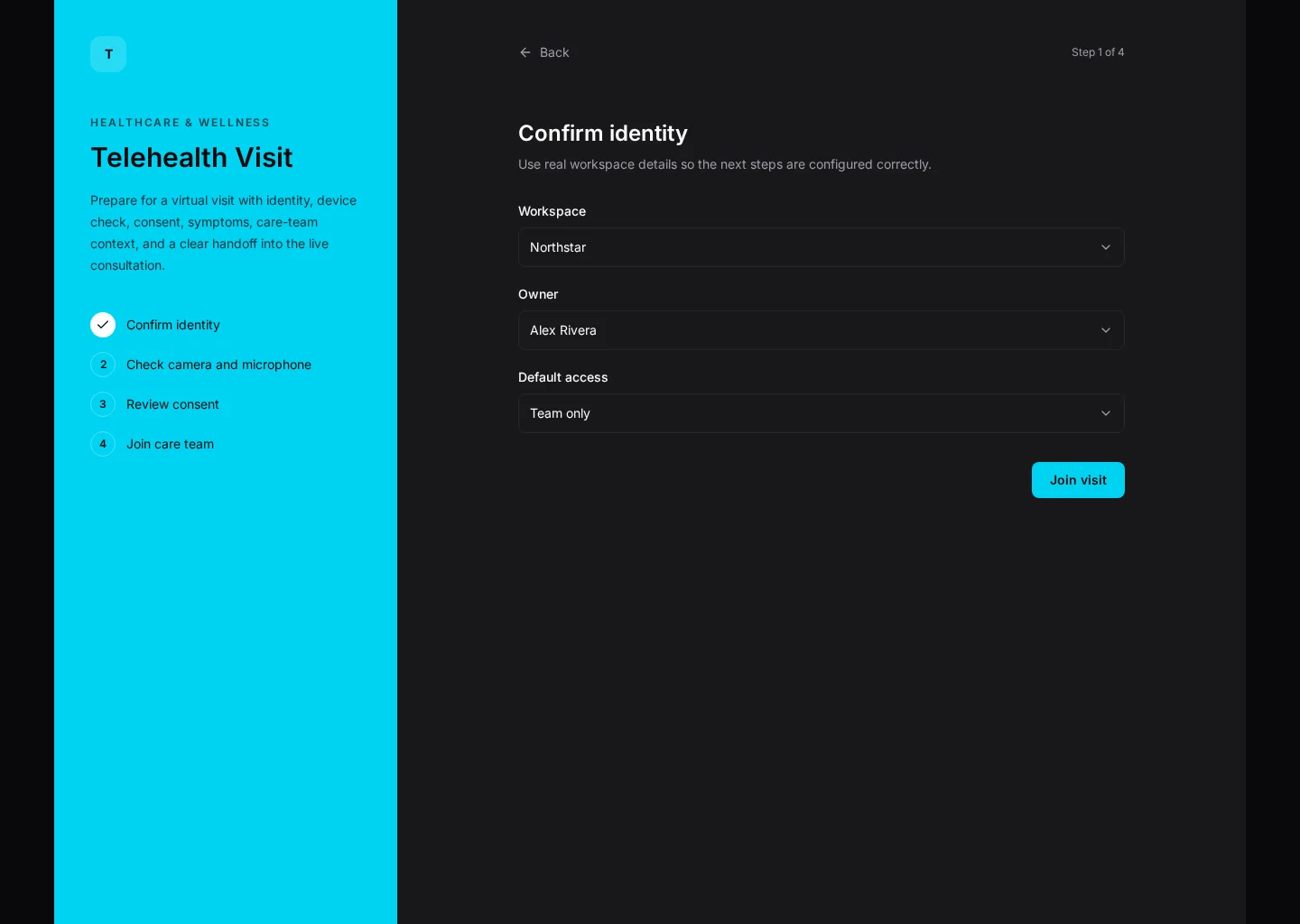Click step 2 number circle
This screenshot has height=924, width=1300.
[x=103, y=365]
